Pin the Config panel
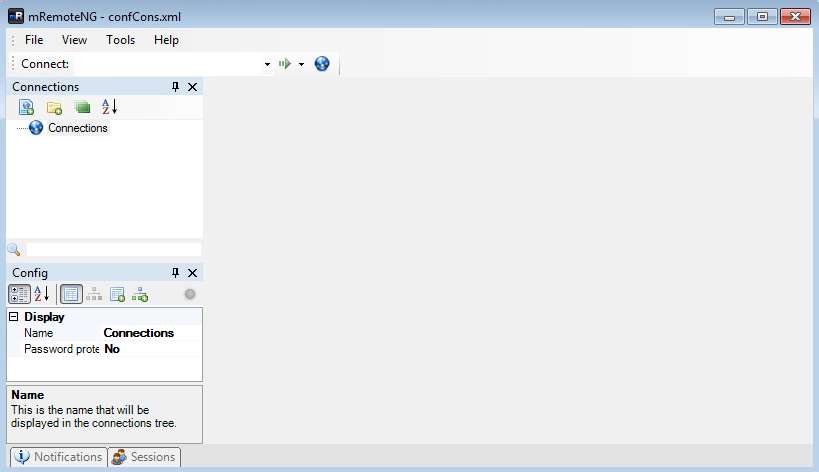The image size is (819, 472). point(176,273)
